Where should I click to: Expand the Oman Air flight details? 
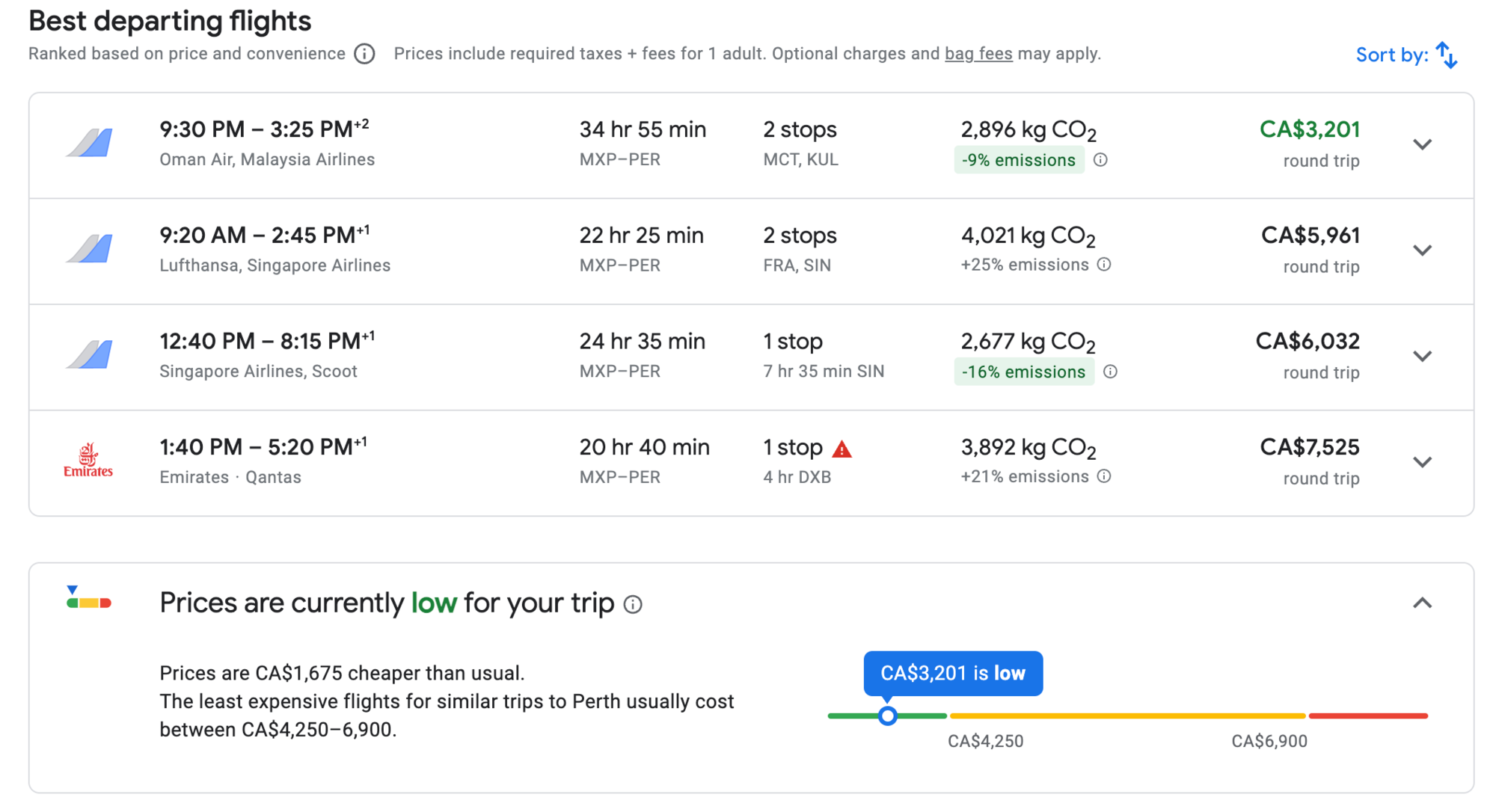(1422, 144)
